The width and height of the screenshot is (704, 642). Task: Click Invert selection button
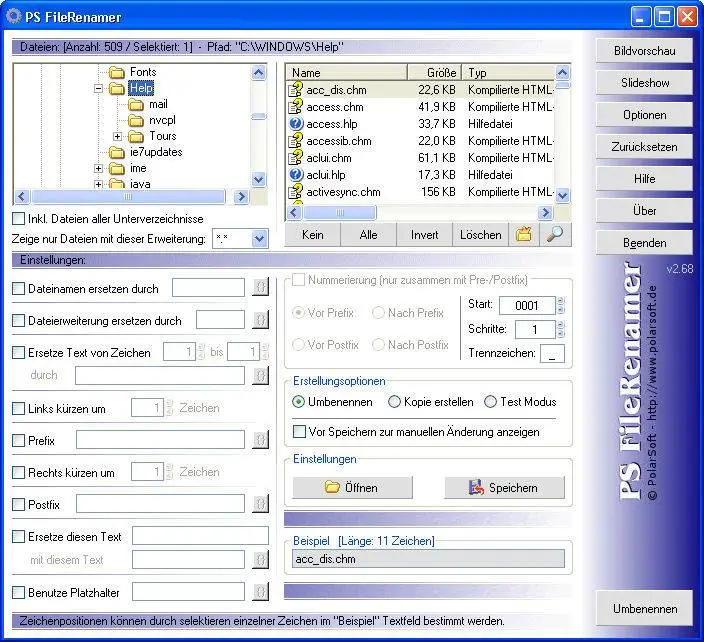(x=424, y=234)
